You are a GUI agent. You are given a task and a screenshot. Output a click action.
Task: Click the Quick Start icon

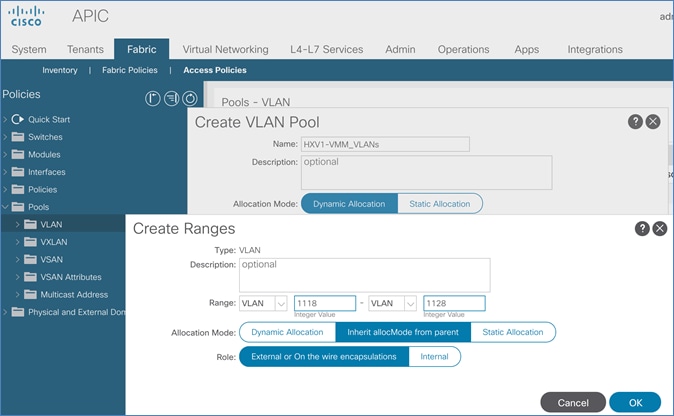tap(18, 119)
